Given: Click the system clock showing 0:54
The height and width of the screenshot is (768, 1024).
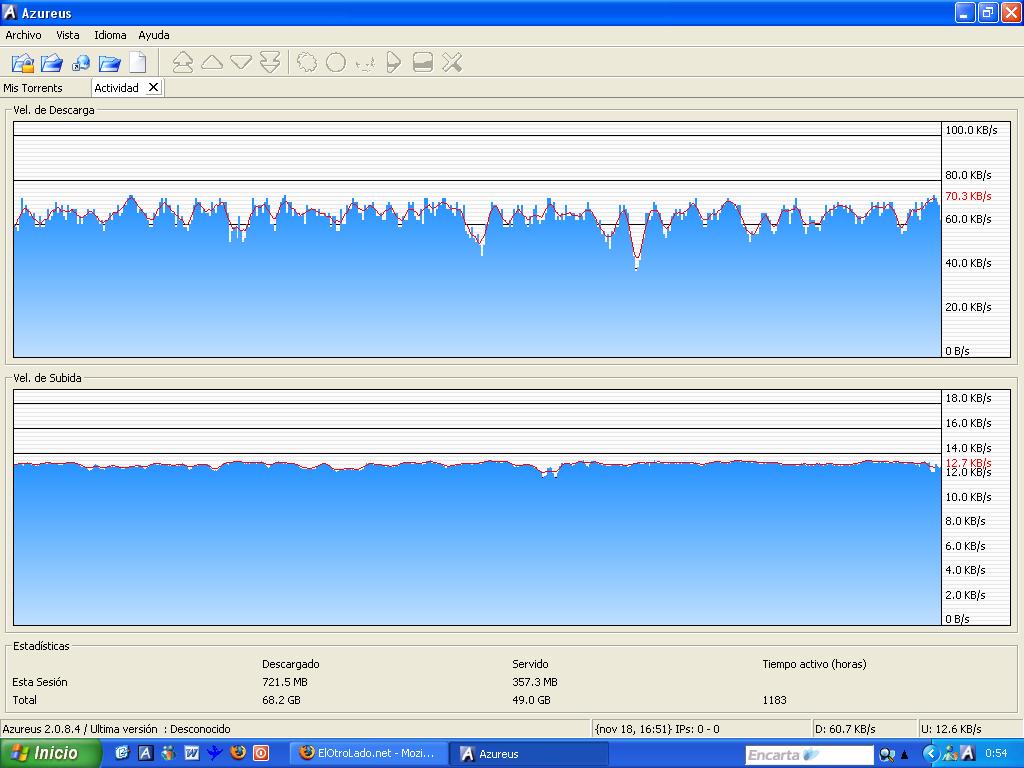Looking at the screenshot, I should 996,754.
